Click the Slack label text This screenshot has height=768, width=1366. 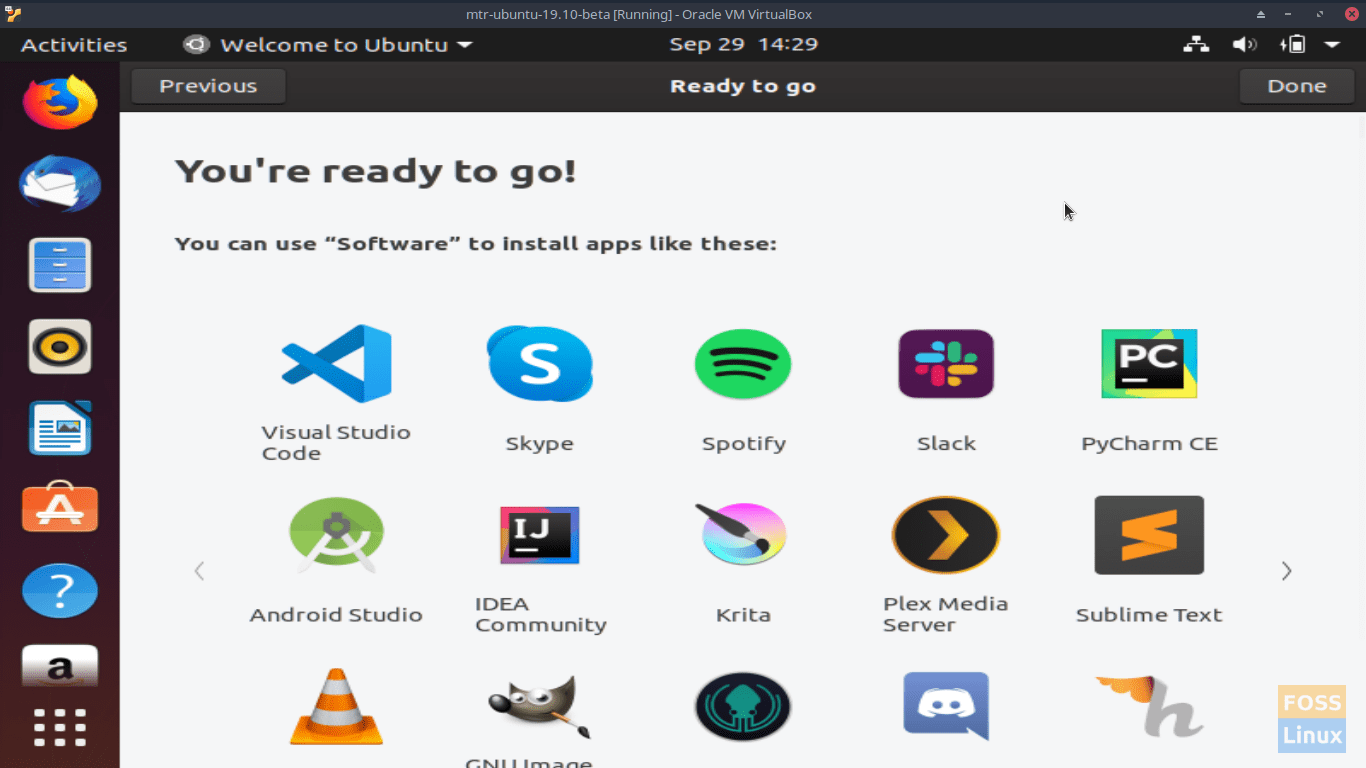[x=946, y=444]
